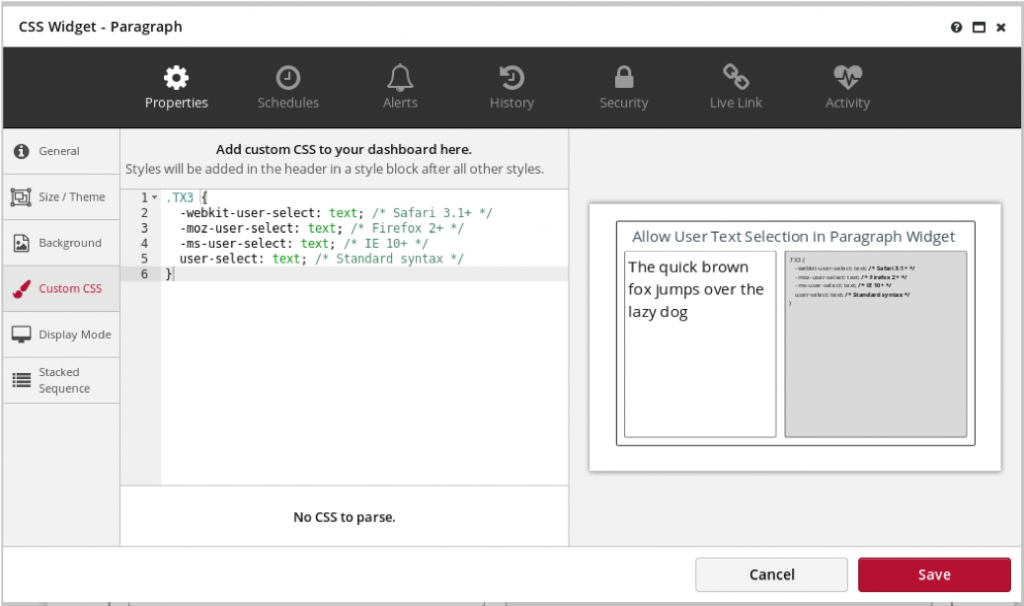Image resolution: width=1024 pixels, height=606 pixels.
Task: Switch to the Activity tab label
Action: [848, 103]
